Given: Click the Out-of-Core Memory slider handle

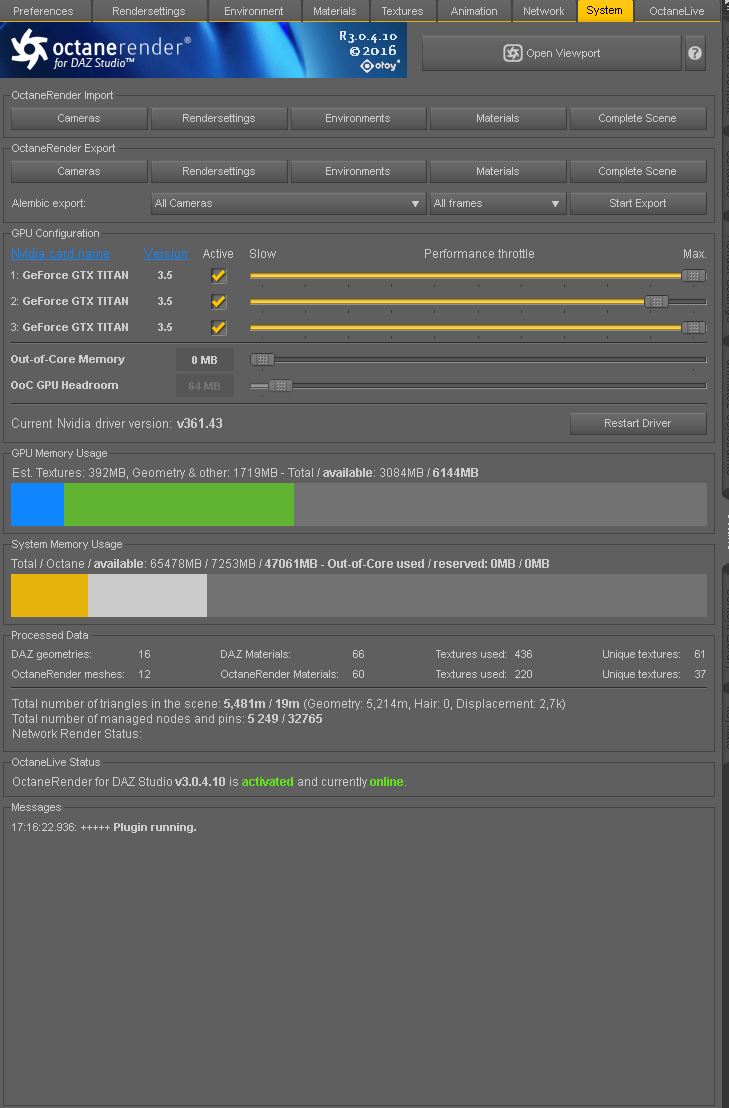Looking at the screenshot, I should point(263,360).
